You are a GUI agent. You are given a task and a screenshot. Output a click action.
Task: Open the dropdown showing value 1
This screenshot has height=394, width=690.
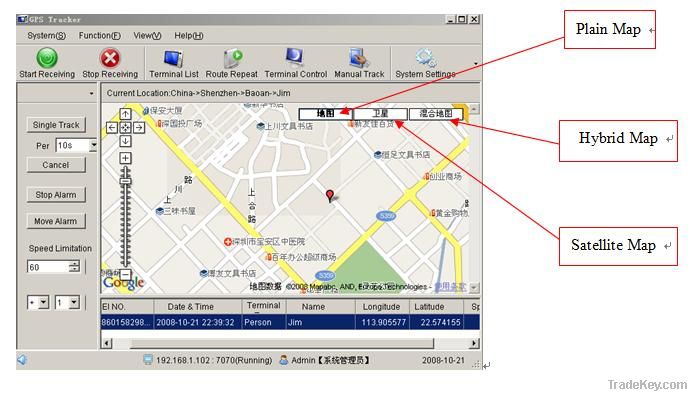pyautogui.click(x=74, y=302)
